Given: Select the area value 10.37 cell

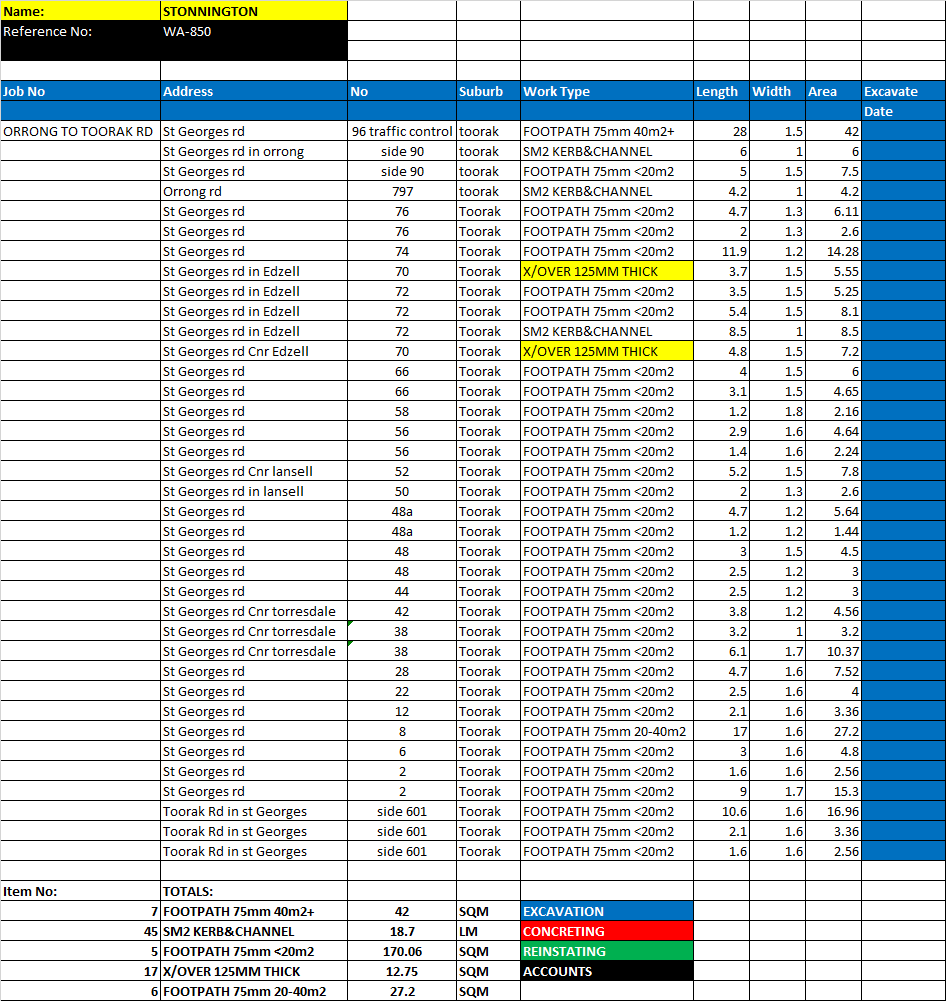Looking at the screenshot, I should tap(832, 651).
